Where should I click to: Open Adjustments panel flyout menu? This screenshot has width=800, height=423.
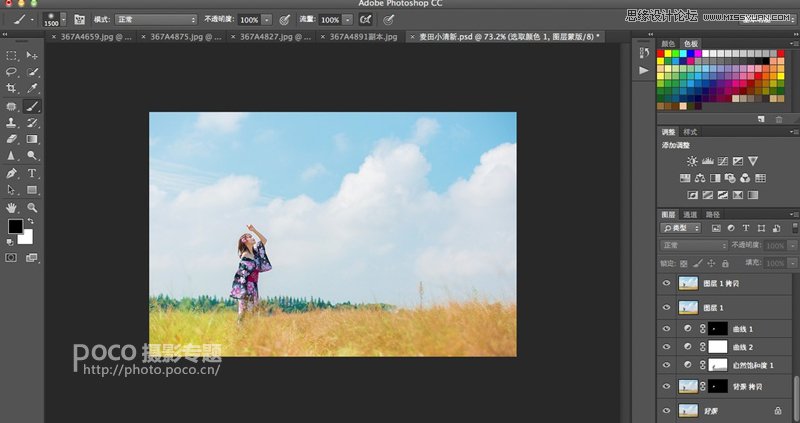792,132
